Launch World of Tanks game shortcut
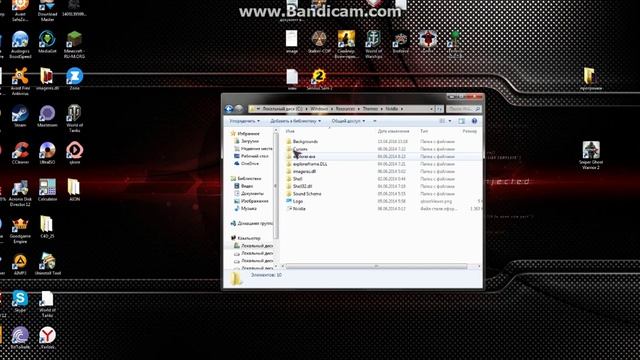 (74, 118)
